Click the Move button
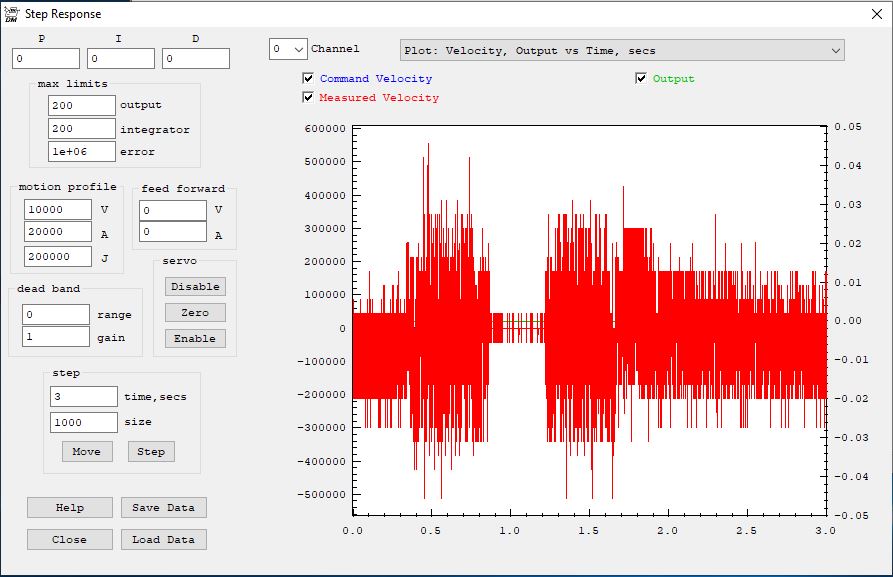The width and height of the screenshot is (893, 577). tap(87, 451)
